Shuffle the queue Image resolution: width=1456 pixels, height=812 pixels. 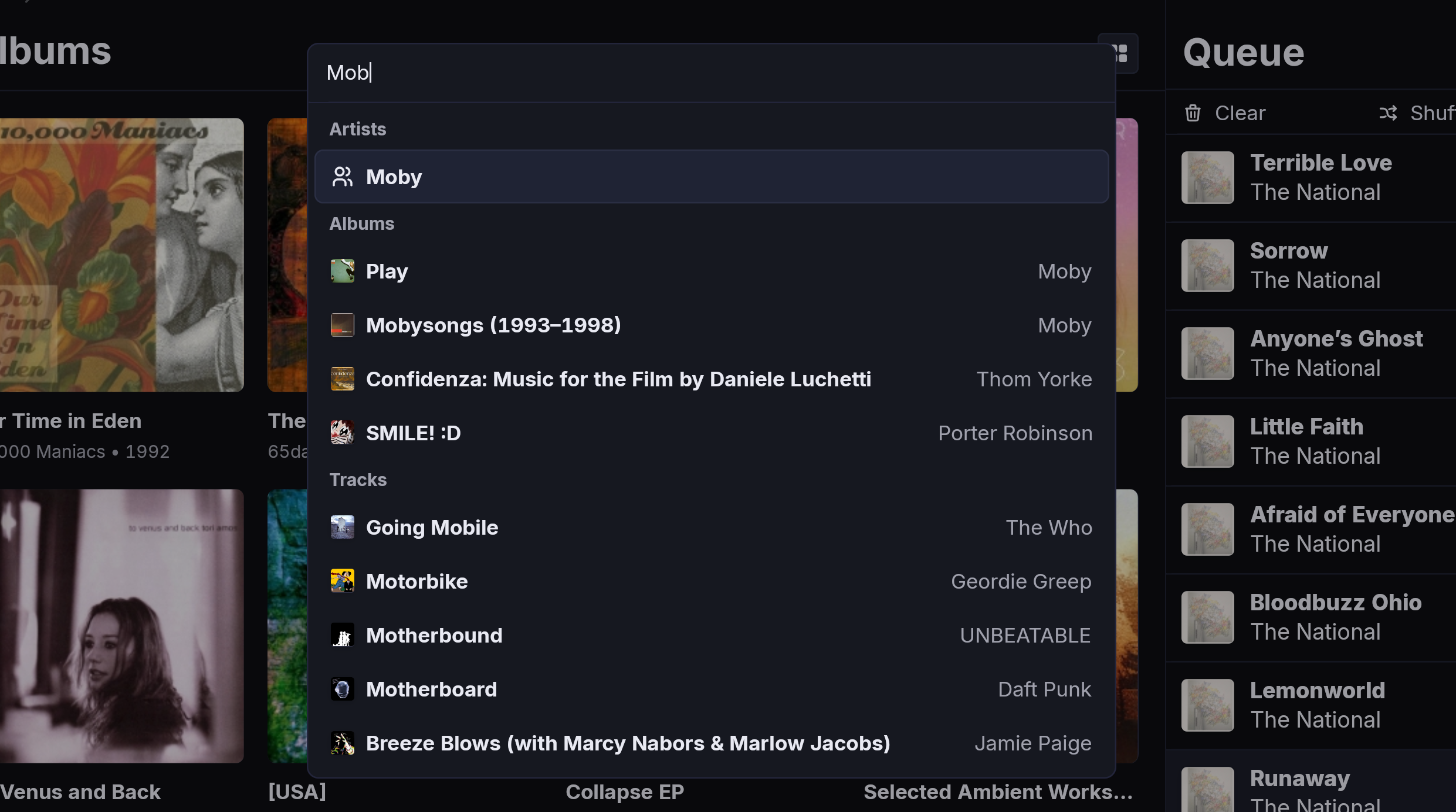pyautogui.click(x=1414, y=113)
